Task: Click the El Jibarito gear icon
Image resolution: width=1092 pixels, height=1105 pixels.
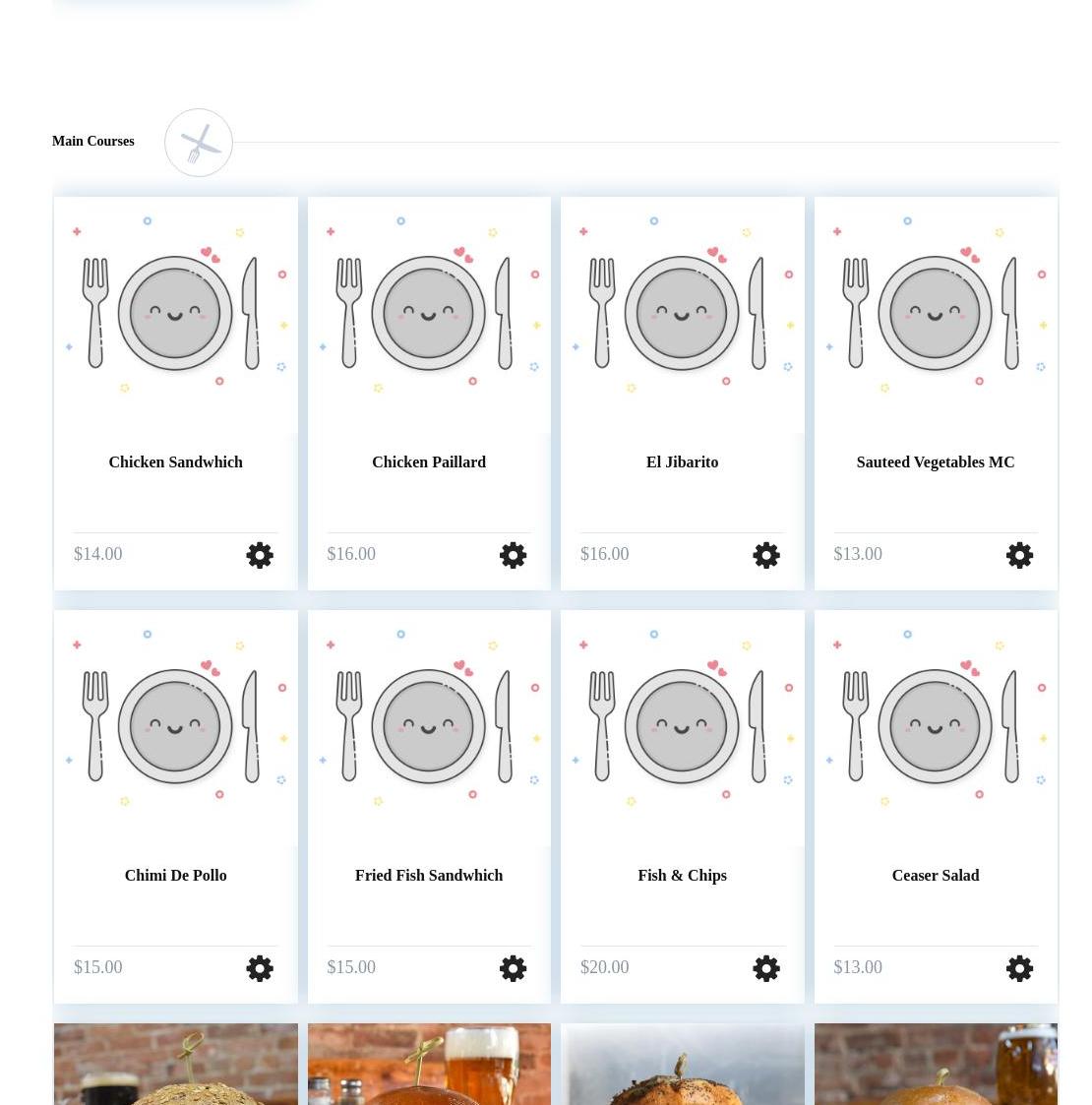Action: 765,555
